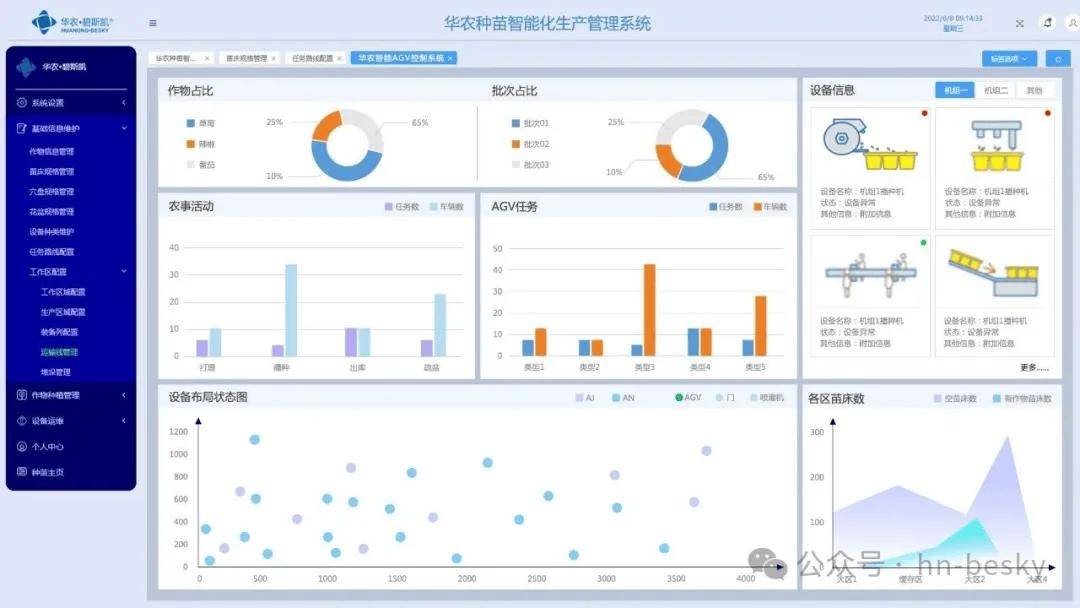Click the 更多 link in 设备信息
1080x608 pixels.
click(x=1035, y=368)
